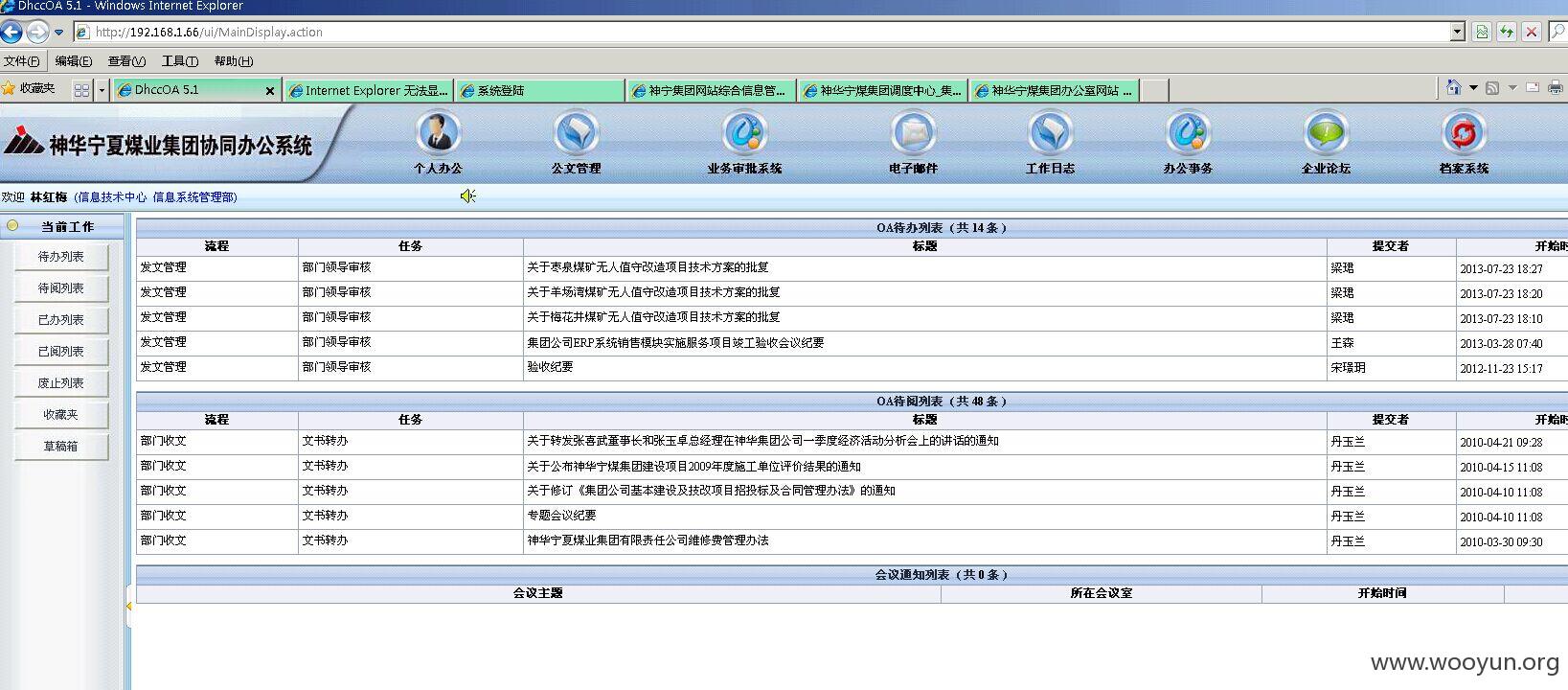Open the tab list dropdown arrow
This screenshot has height=690, width=1568.
[x=102, y=91]
